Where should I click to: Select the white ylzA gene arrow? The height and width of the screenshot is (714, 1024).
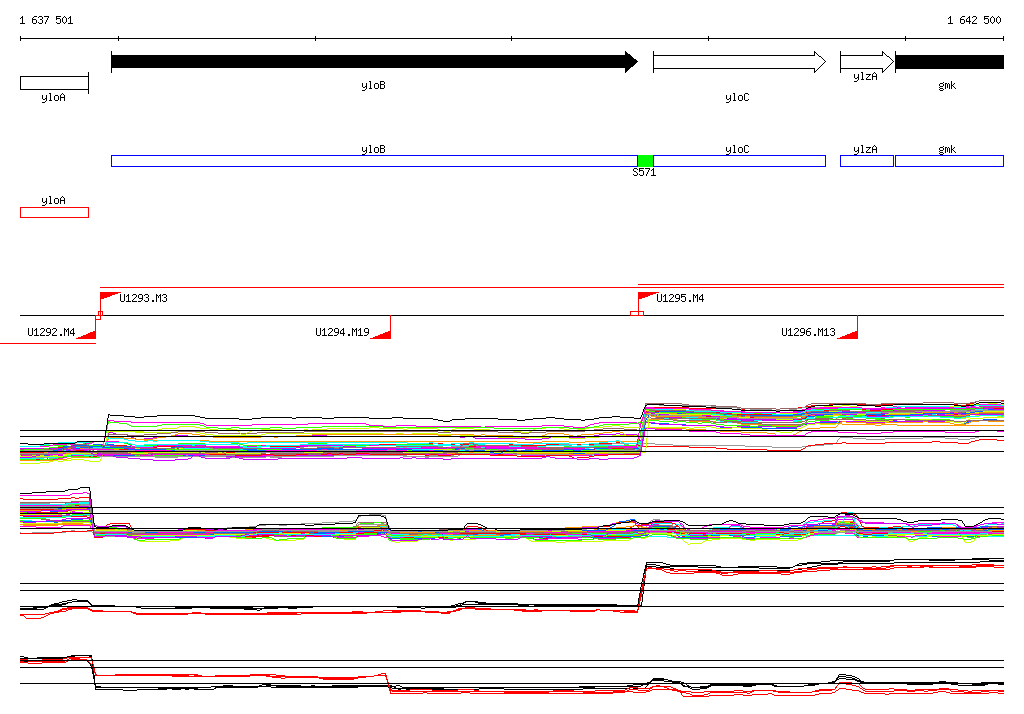pos(867,62)
